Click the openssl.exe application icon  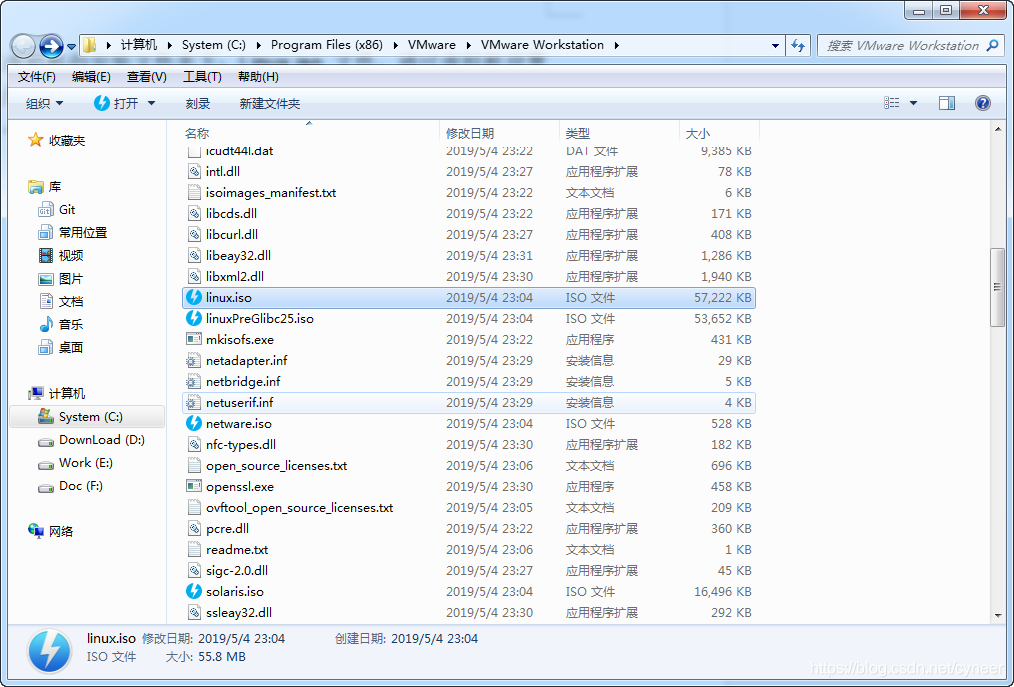(193, 486)
